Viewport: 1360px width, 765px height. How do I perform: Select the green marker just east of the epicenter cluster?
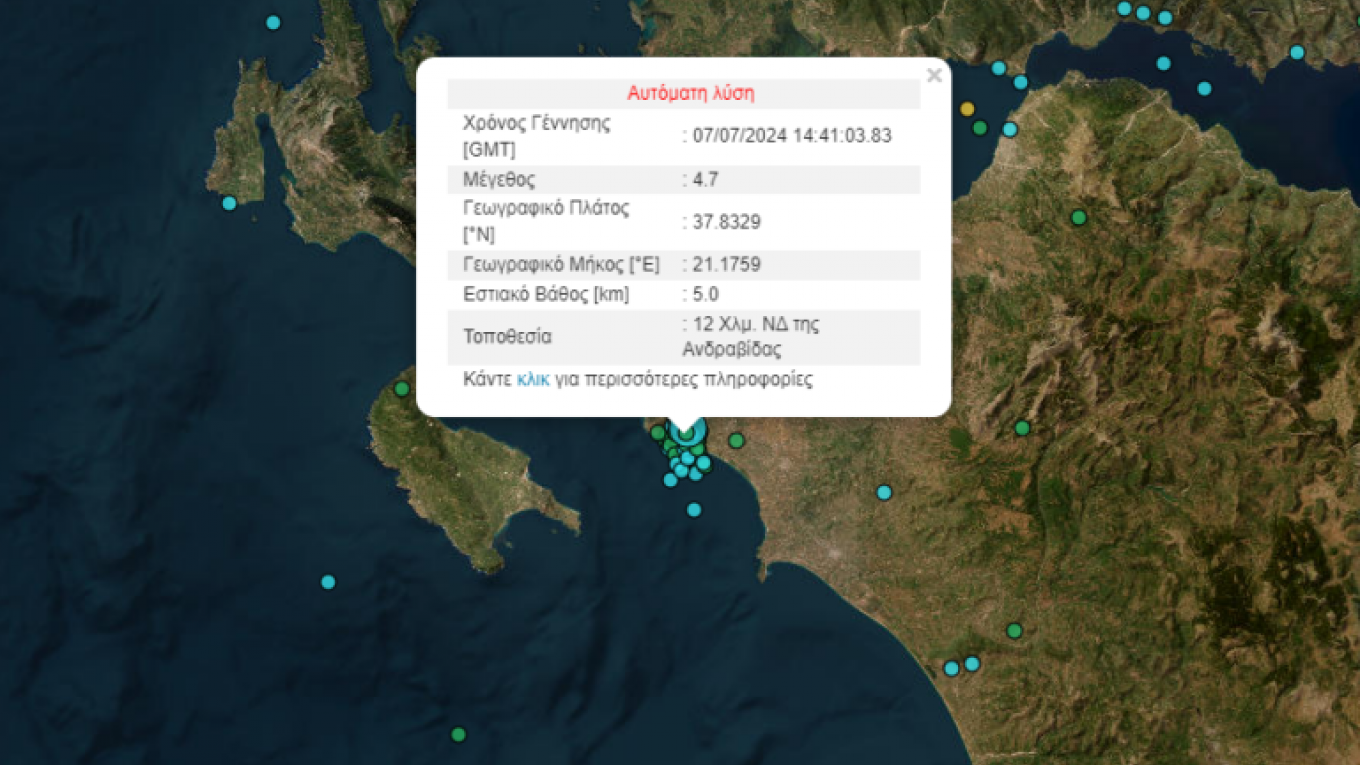tap(736, 440)
